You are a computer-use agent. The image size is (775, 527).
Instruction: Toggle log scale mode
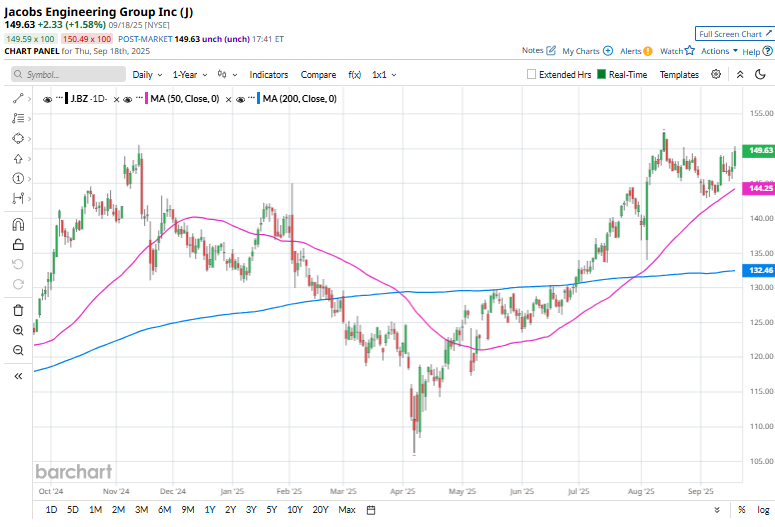point(764,510)
